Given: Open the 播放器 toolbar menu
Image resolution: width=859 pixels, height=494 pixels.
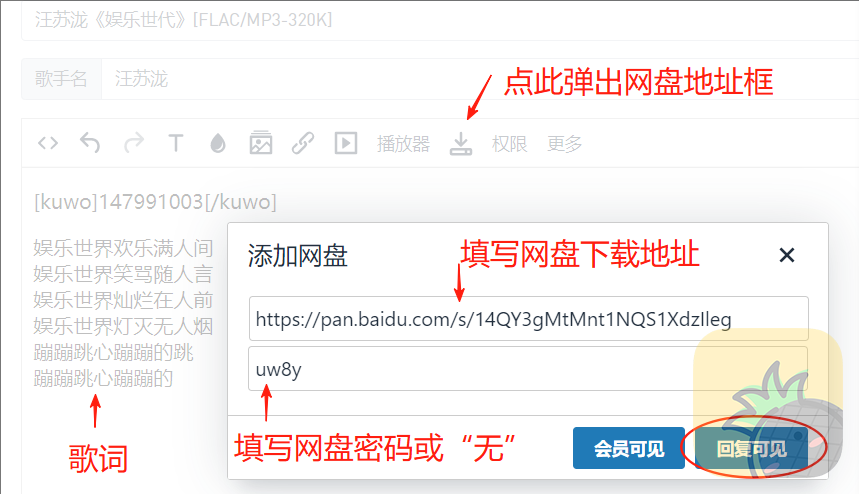Looking at the screenshot, I should (x=403, y=144).
